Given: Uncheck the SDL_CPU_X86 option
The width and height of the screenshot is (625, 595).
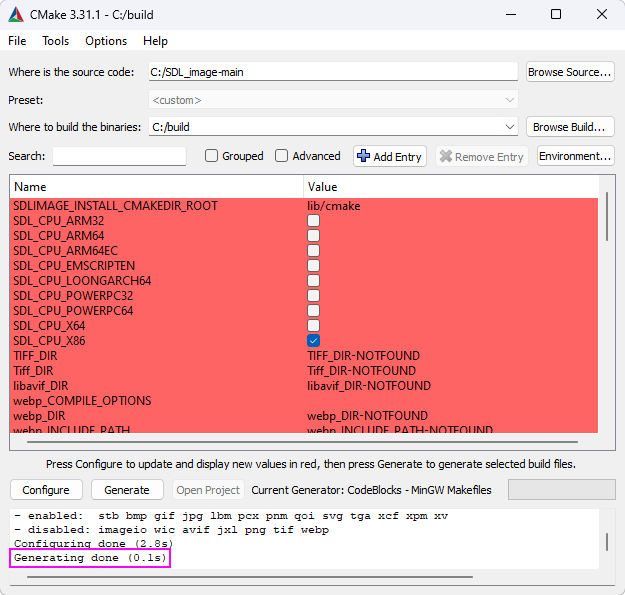Looking at the screenshot, I should (x=313, y=341).
